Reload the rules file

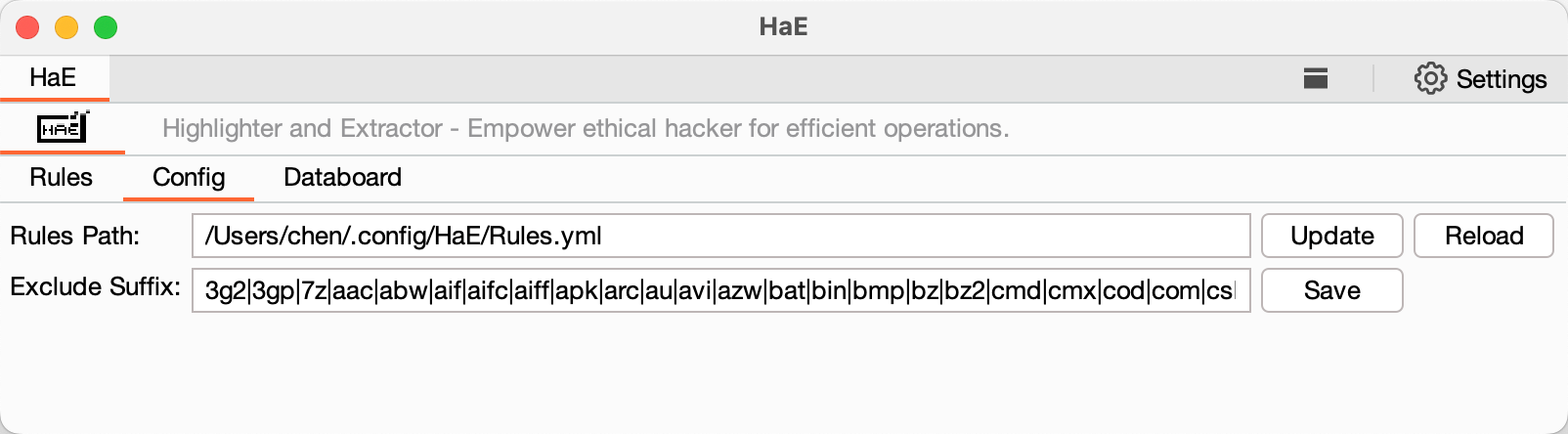[x=1483, y=236]
